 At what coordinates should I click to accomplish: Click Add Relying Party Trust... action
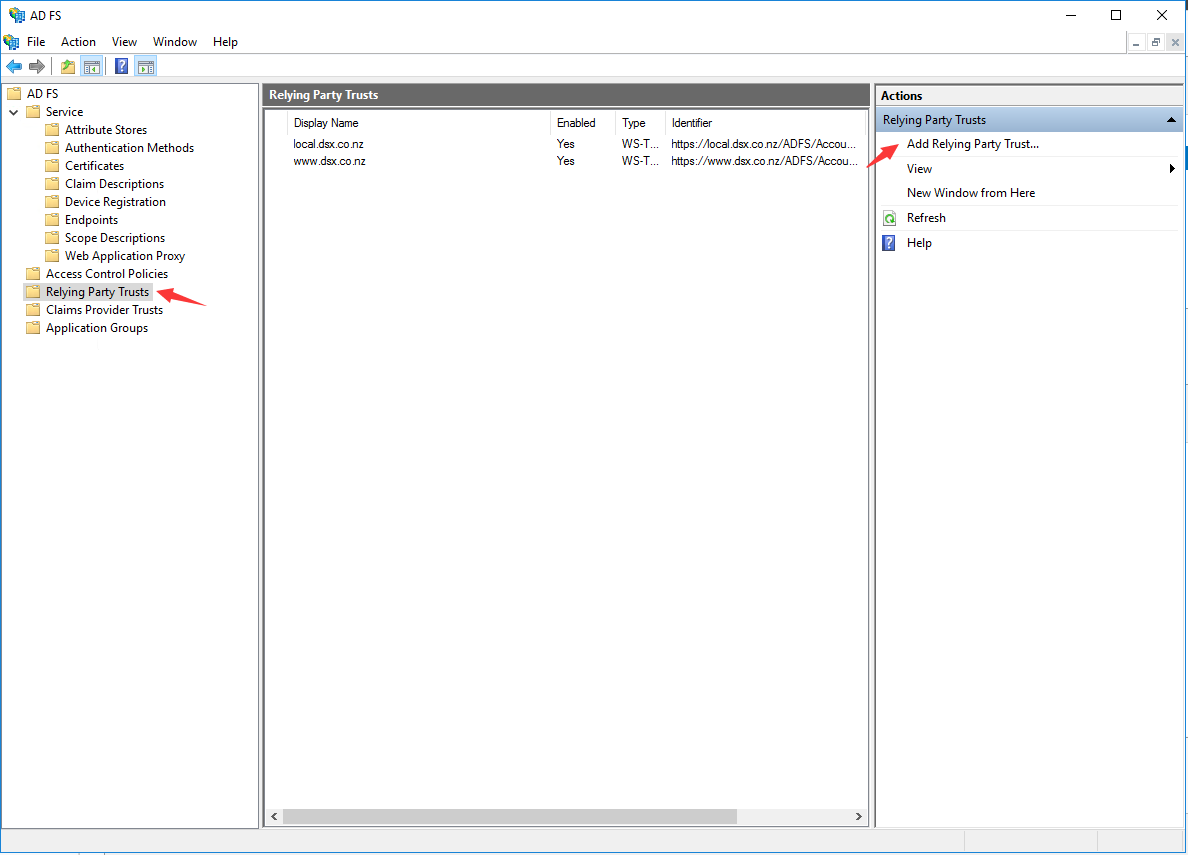pyautogui.click(x=972, y=144)
